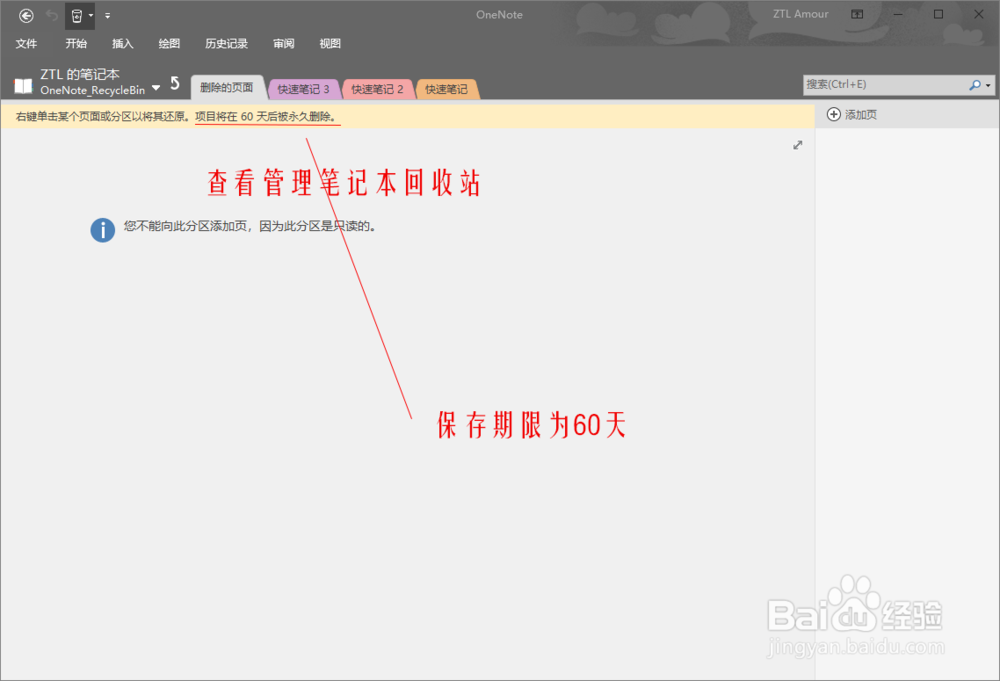Click the magnifier search icon

(974, 85)
